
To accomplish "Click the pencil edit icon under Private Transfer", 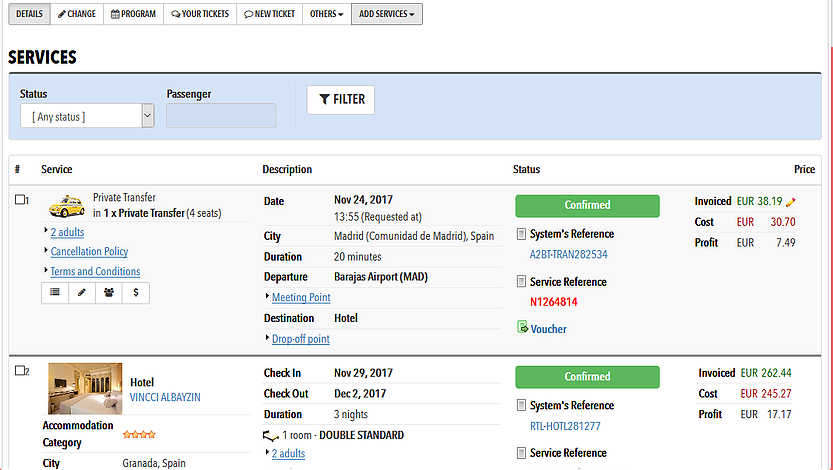I will click(x=82, y=293).
